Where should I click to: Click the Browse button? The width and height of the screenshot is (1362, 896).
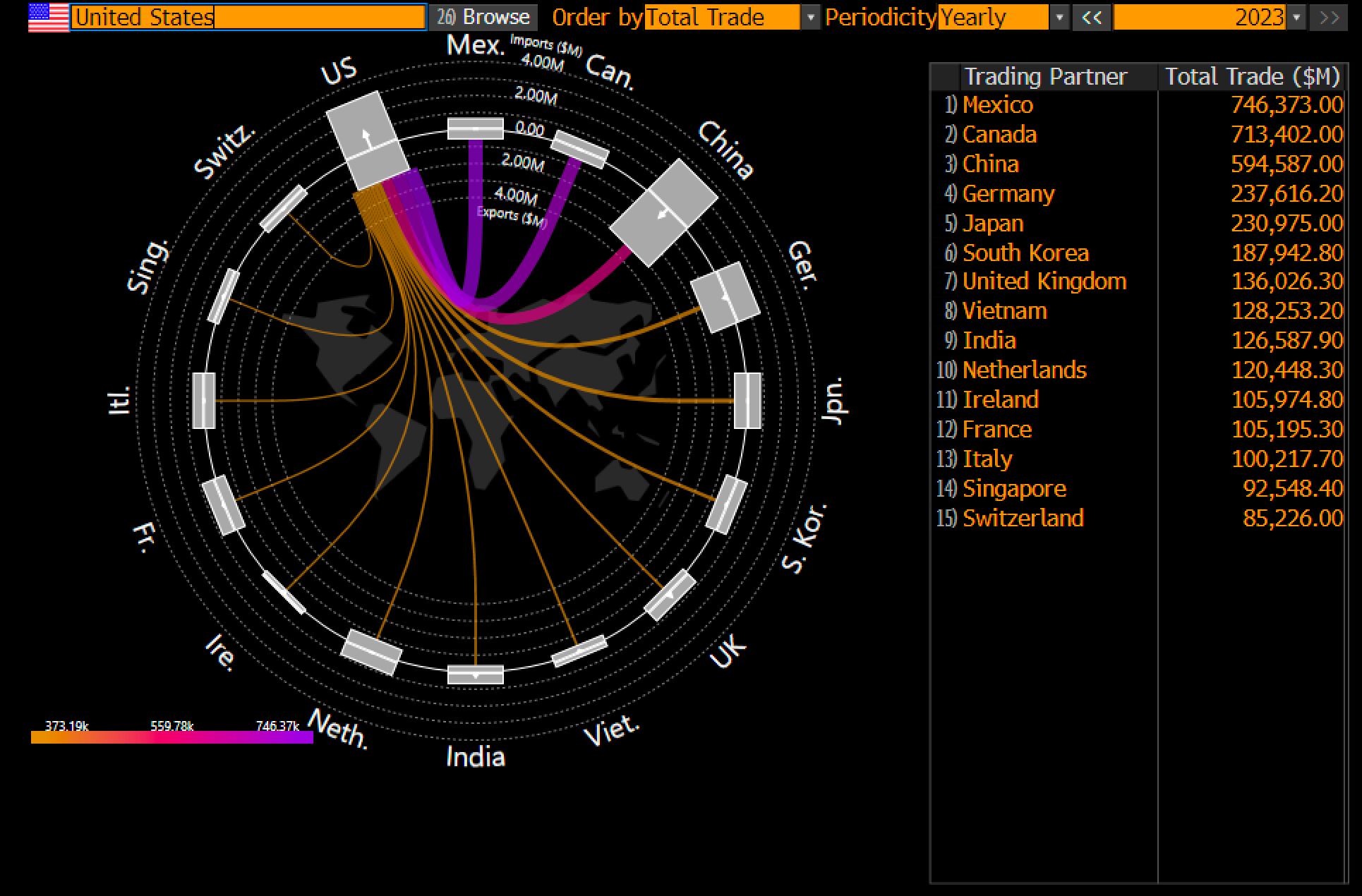tap(484, 17)
